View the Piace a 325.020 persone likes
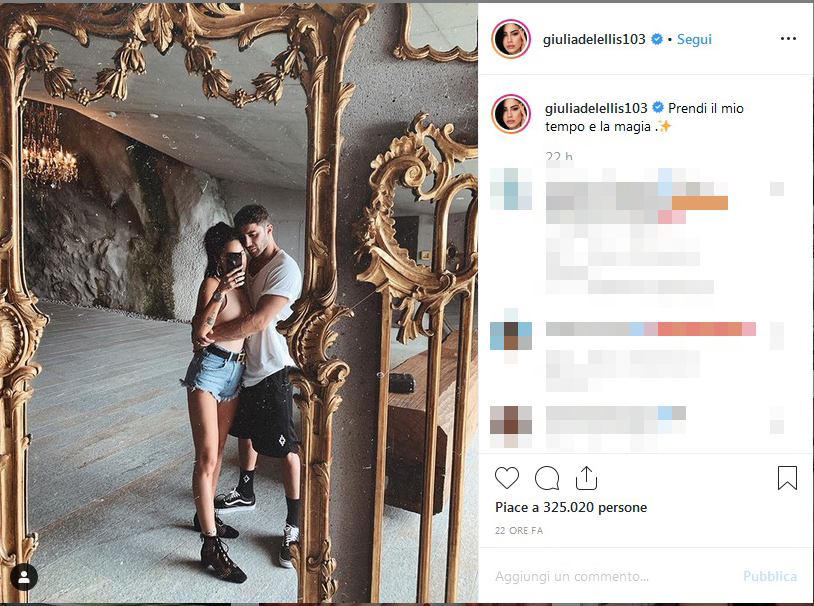This screenshot has height=606, width=814. pos(571,507)
